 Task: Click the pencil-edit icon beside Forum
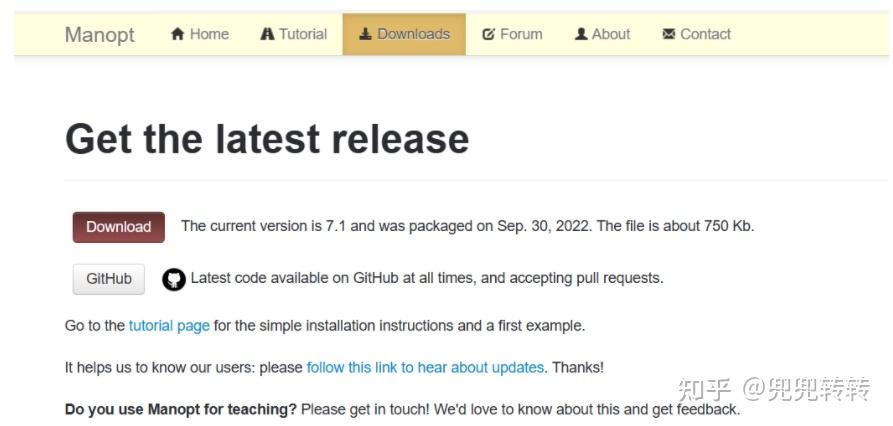coord(489,34)
